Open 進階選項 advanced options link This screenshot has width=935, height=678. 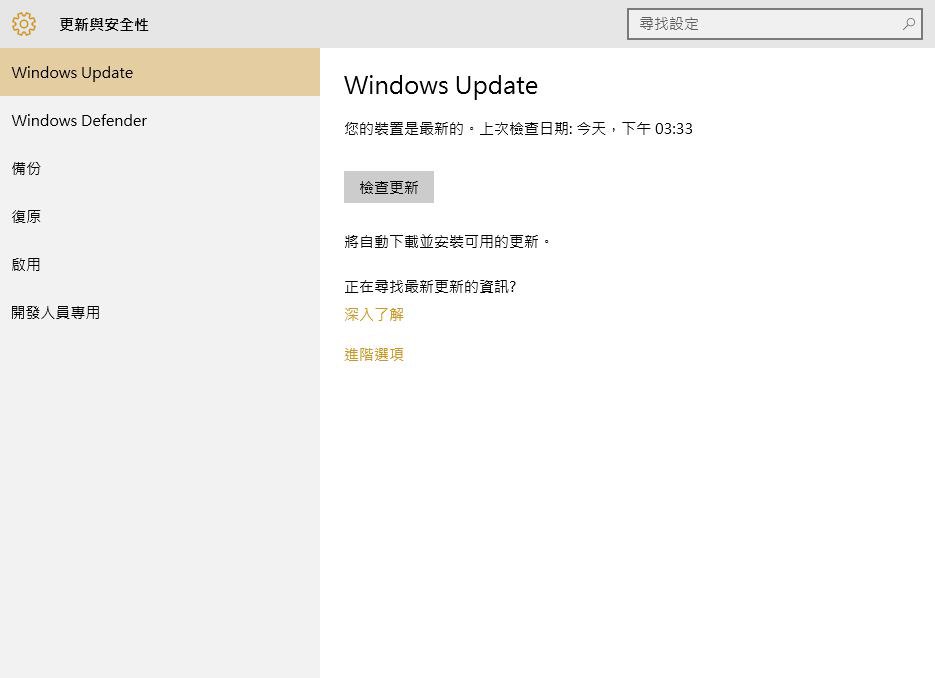374,354
